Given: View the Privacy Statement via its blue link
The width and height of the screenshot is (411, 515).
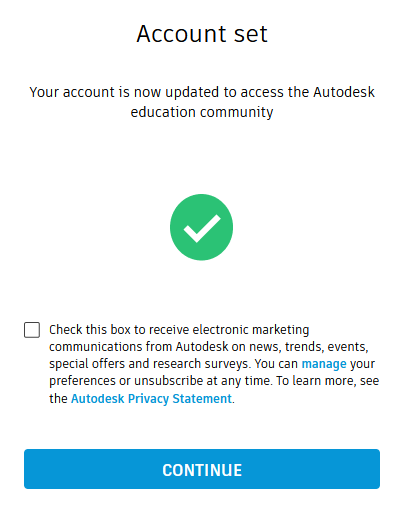Looking at the screenshot, I should pos(151,399).
